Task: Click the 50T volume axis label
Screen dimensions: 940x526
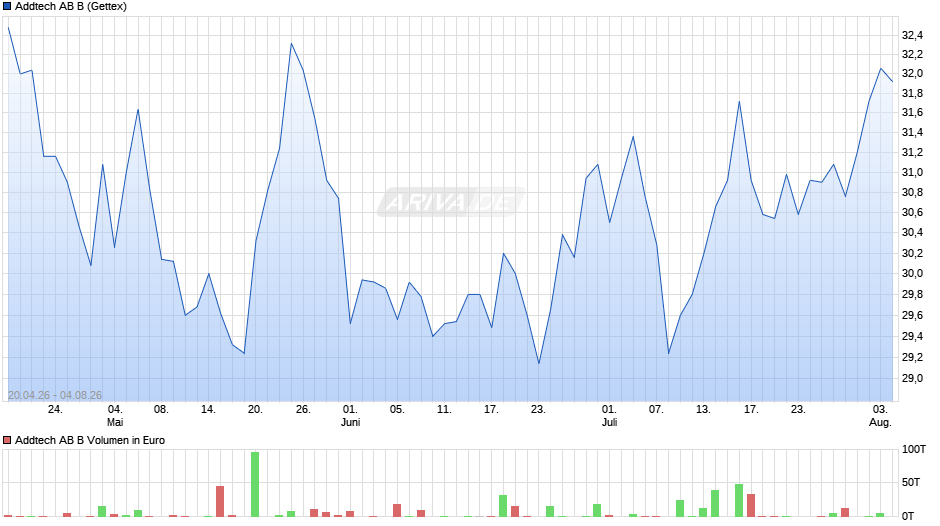Action: click(x=911, y=483)
